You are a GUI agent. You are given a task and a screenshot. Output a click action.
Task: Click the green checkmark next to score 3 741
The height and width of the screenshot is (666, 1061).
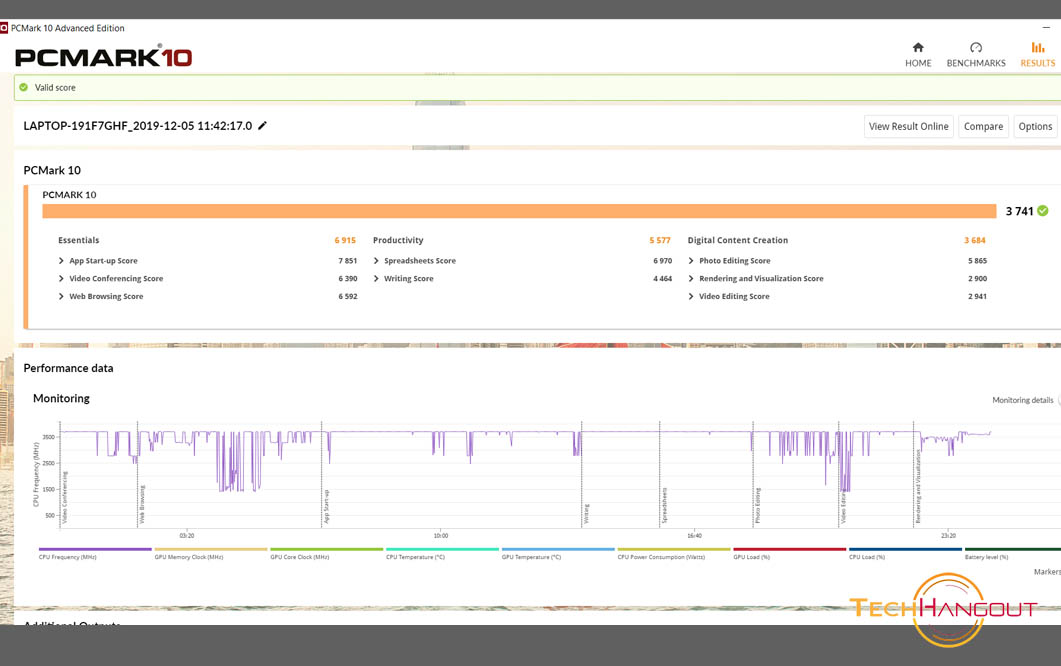pos(1043,210)
